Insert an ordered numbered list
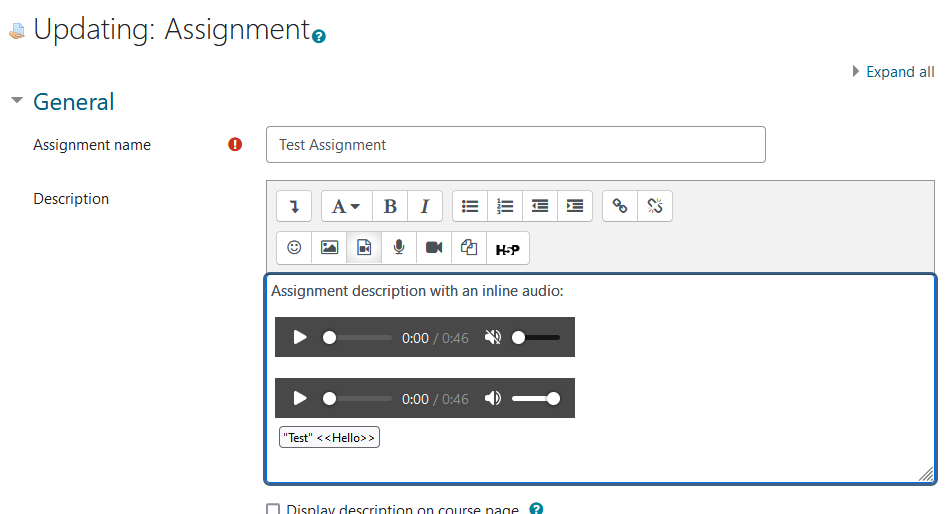This screenshot has width=950, height=514. pos(505,206)
